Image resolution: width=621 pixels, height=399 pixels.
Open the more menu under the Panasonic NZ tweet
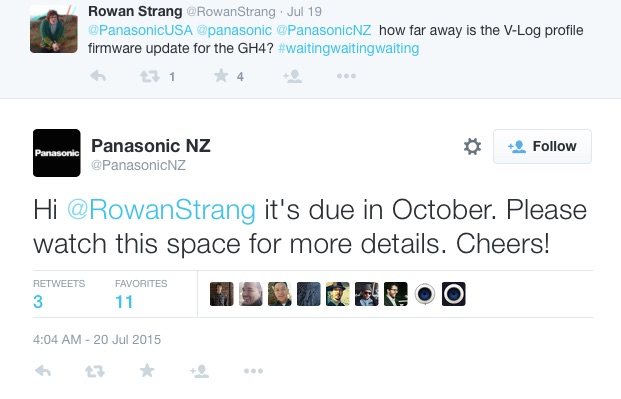253,371
